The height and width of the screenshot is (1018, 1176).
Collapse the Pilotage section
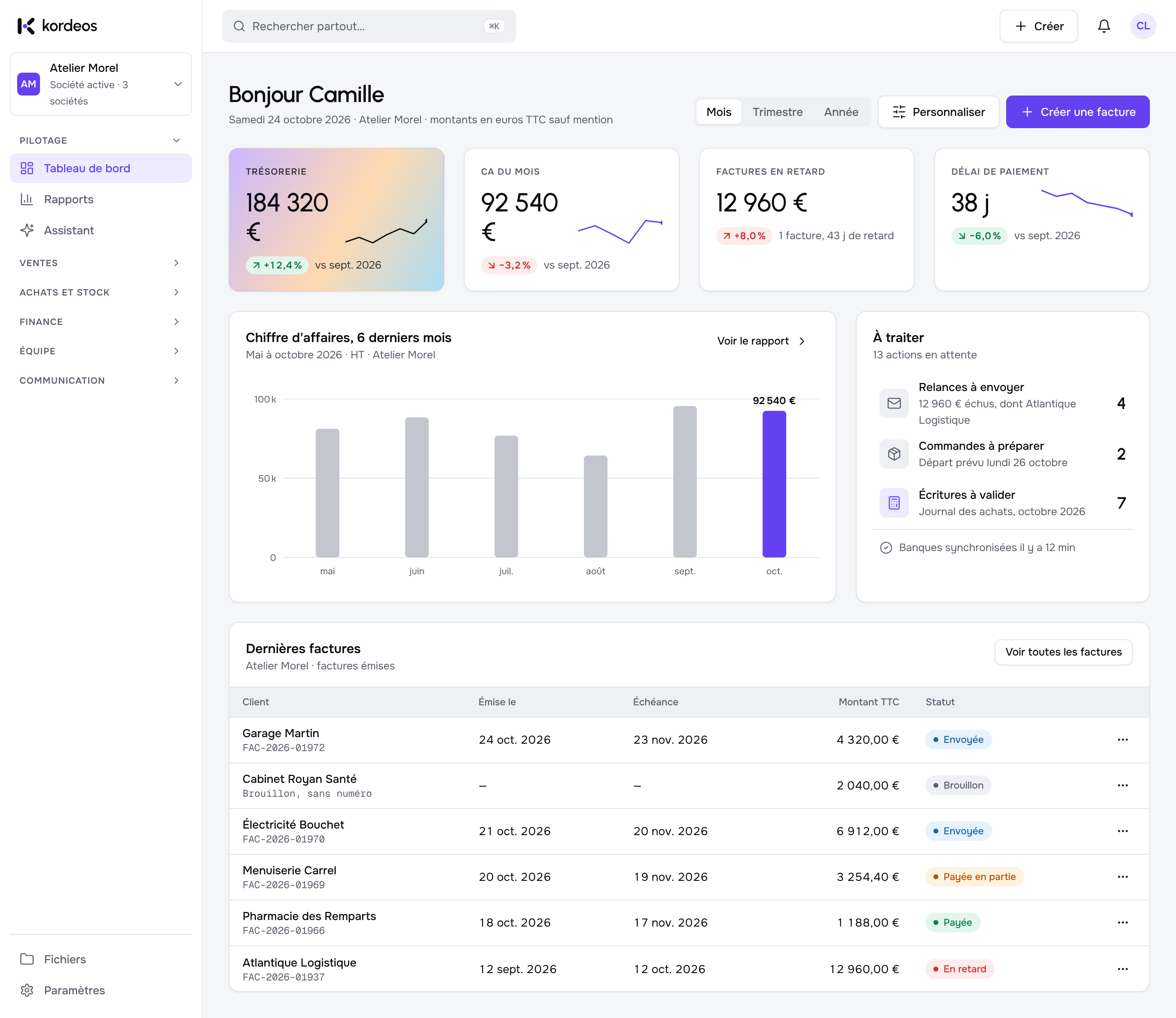point(100,140)
